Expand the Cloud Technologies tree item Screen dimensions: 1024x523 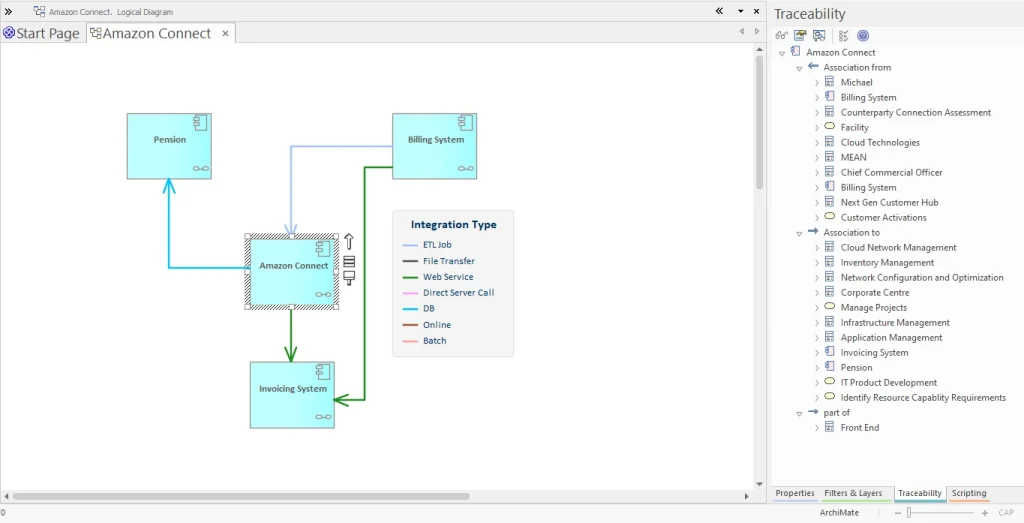(816, 143)
